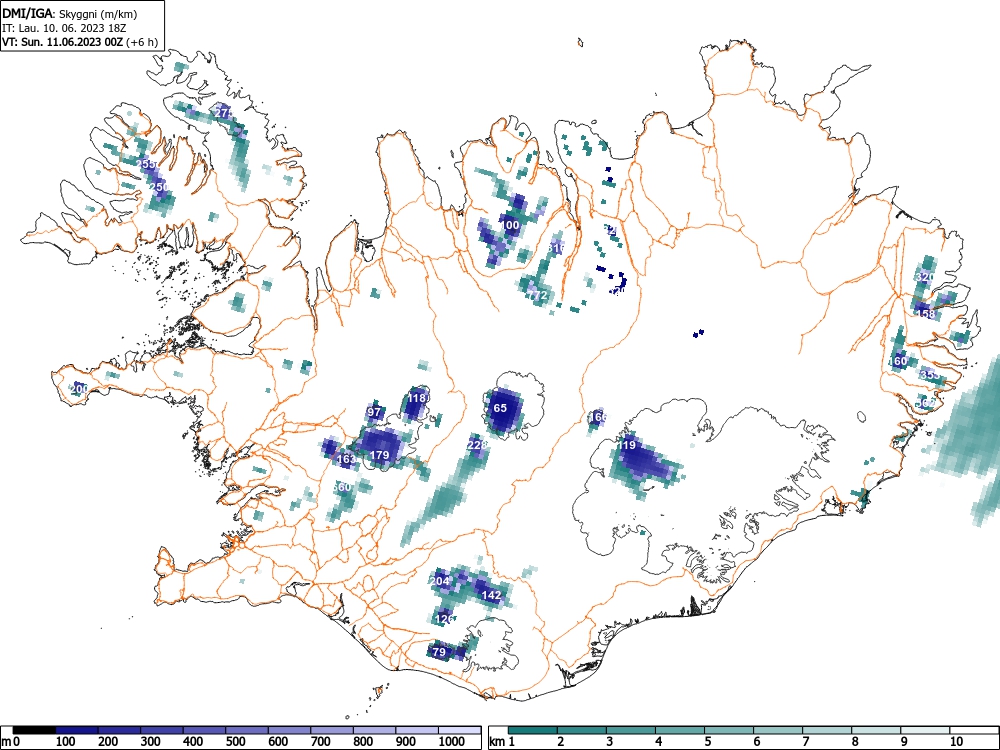Click the 'km' unit label in the legend
The height and width of the screenshot is (750, 1000).
click(499, 742)
